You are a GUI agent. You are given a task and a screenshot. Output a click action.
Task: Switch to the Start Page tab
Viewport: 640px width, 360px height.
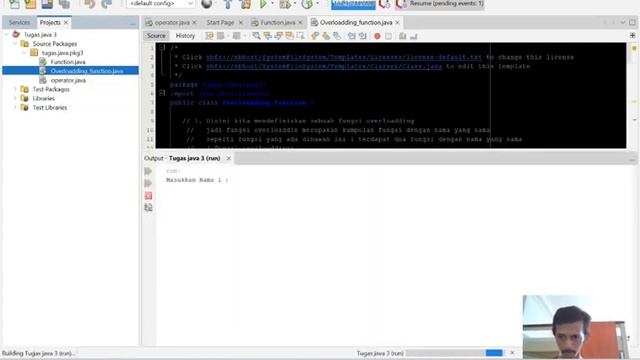[220, 22]
